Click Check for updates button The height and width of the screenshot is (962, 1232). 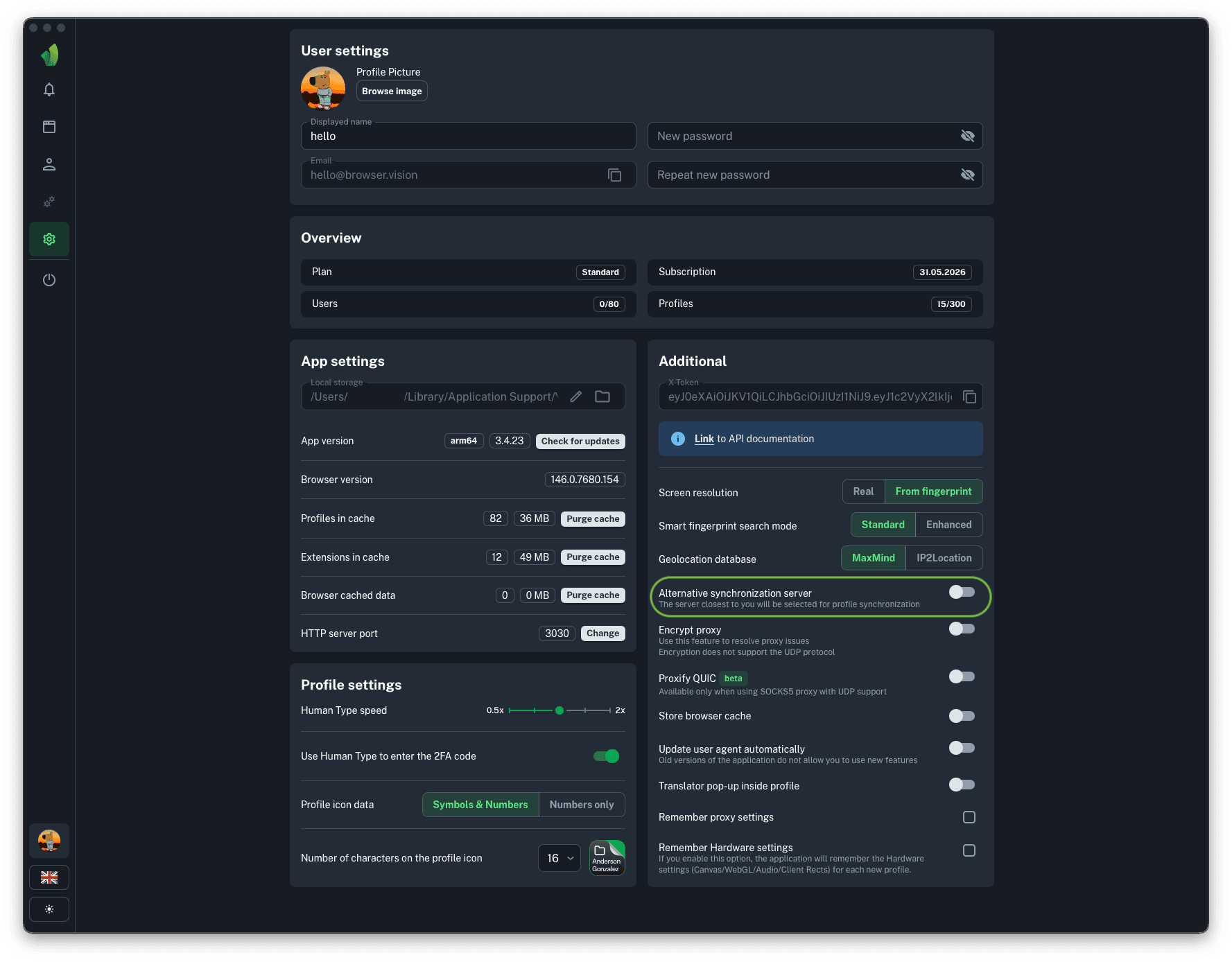[580, 441]
